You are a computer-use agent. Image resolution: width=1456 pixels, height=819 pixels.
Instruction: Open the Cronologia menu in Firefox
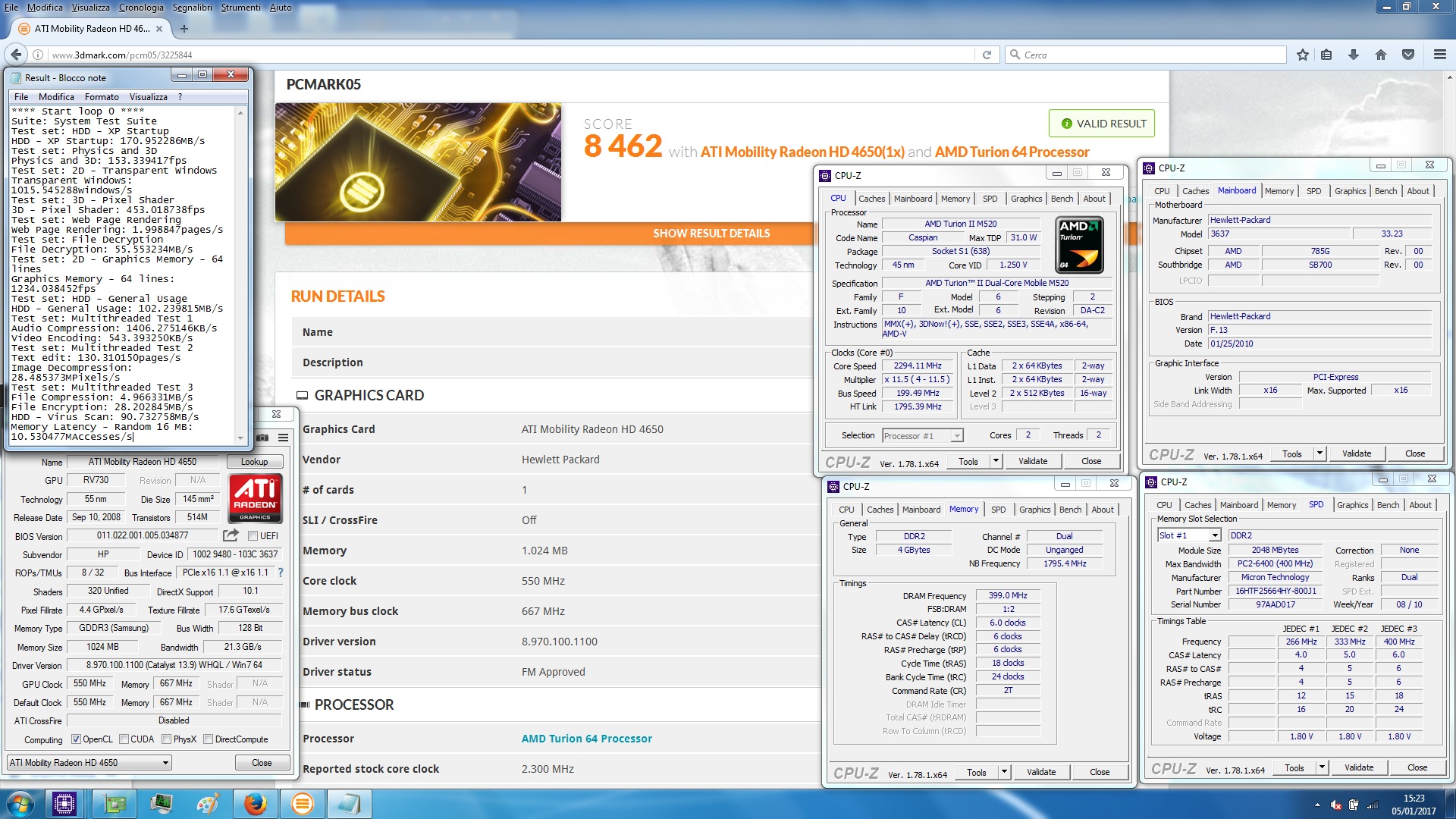[x=141, y=8]
